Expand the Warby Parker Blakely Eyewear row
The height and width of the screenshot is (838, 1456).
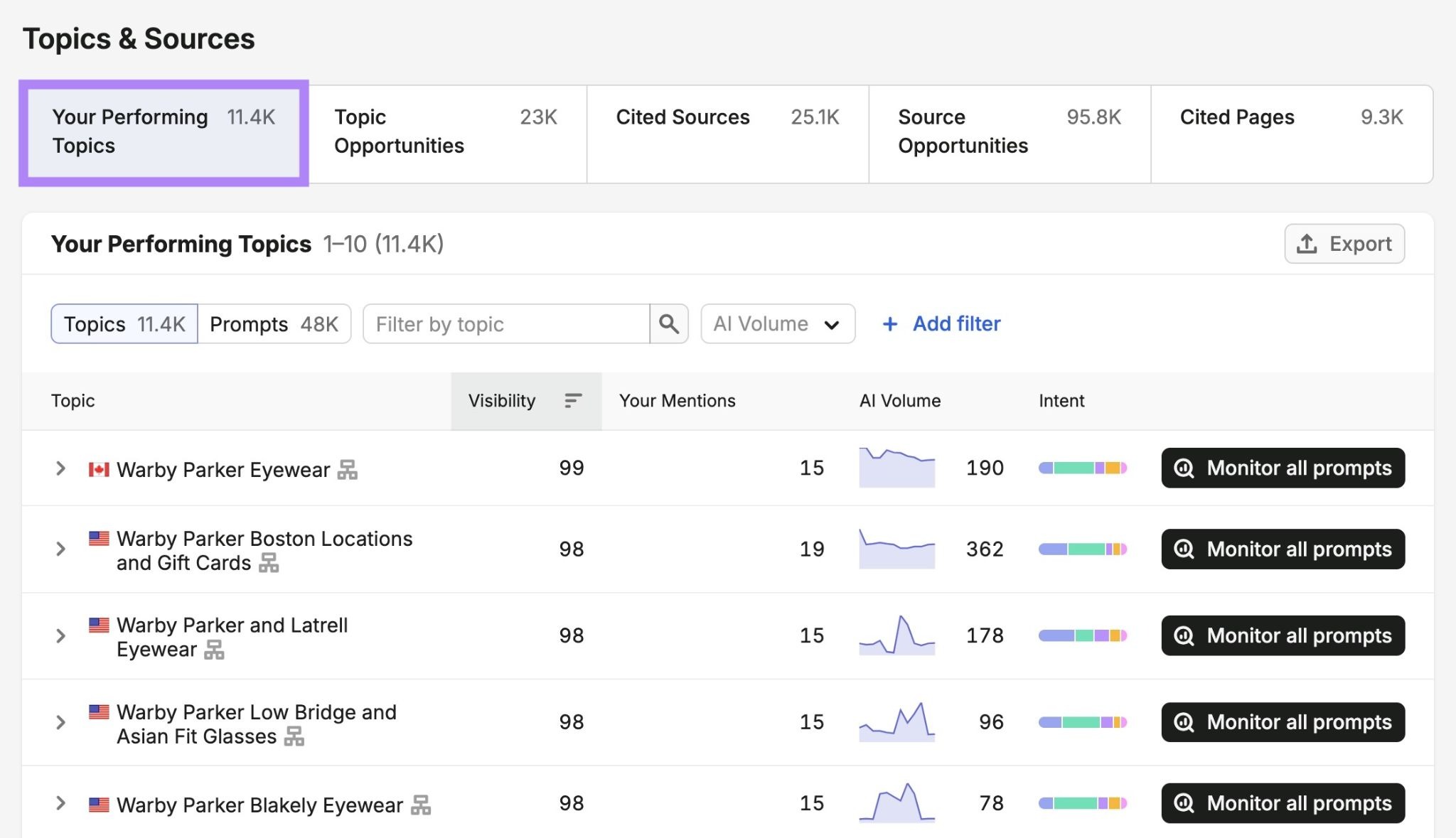click(x=61, y=803)
